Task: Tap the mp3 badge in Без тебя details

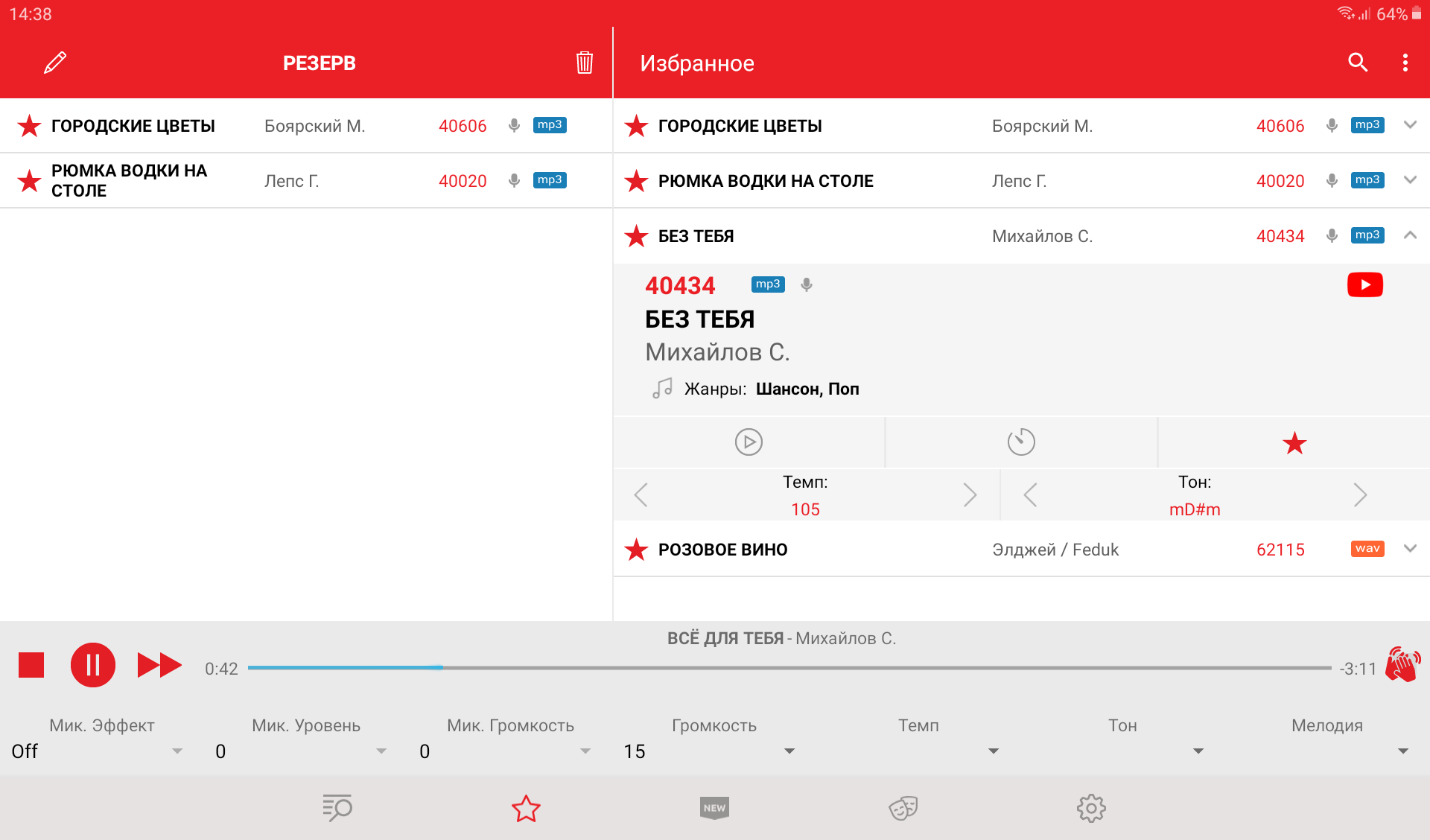Action: coord(768,284)
